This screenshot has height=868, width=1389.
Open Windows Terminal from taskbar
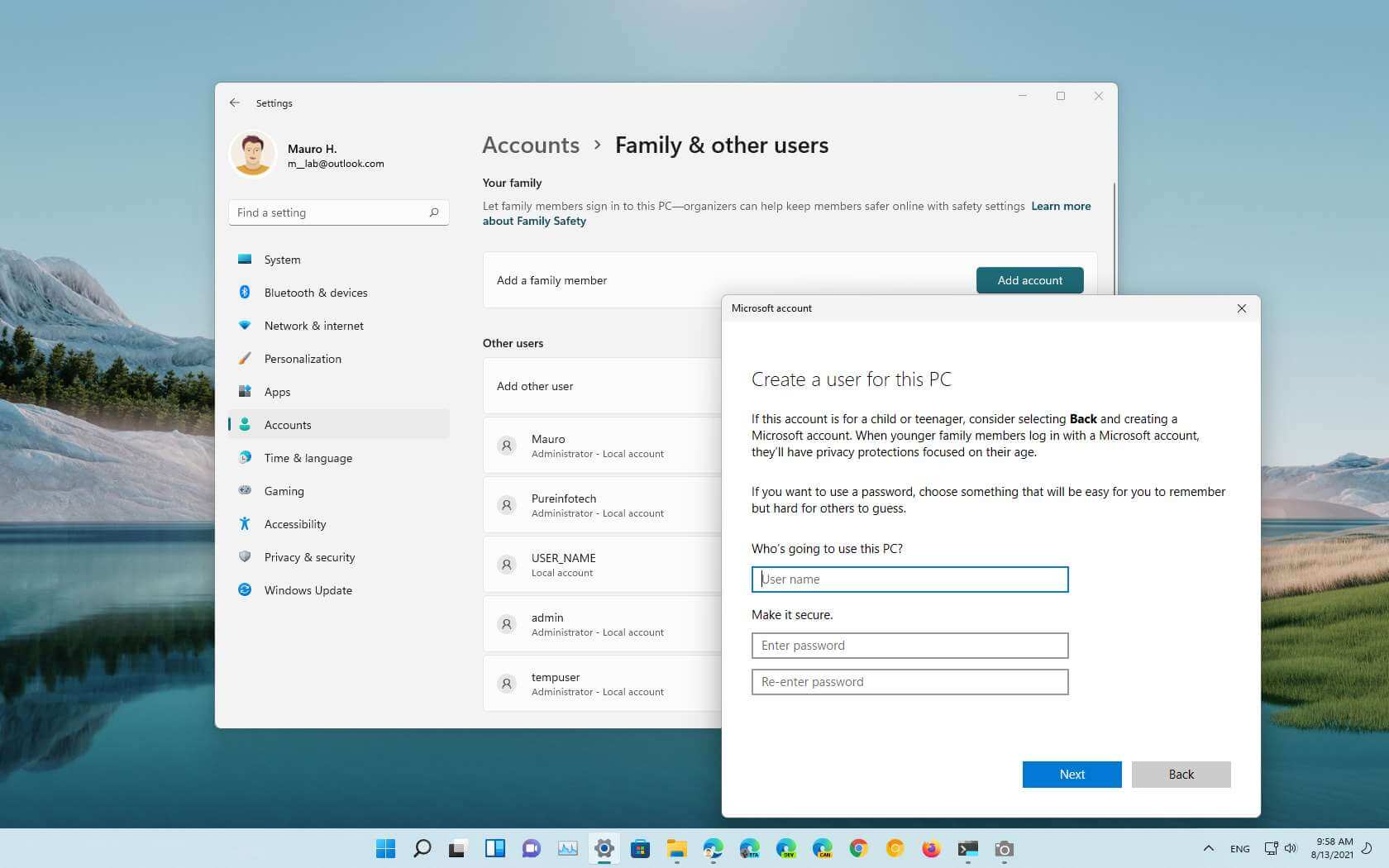(x=967, y=848)
